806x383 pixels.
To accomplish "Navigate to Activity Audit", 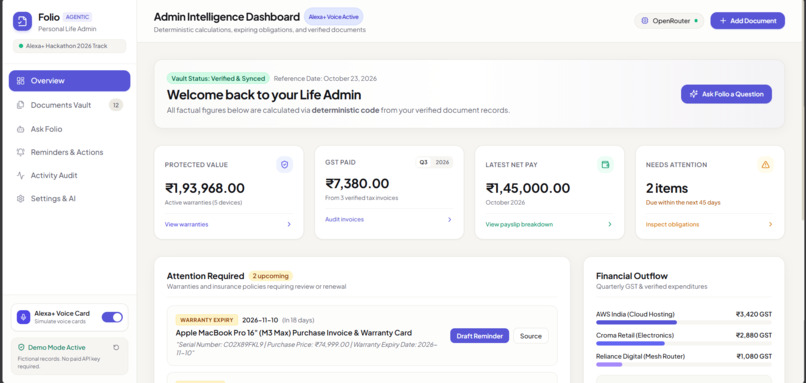I will [x=69, y=175].
